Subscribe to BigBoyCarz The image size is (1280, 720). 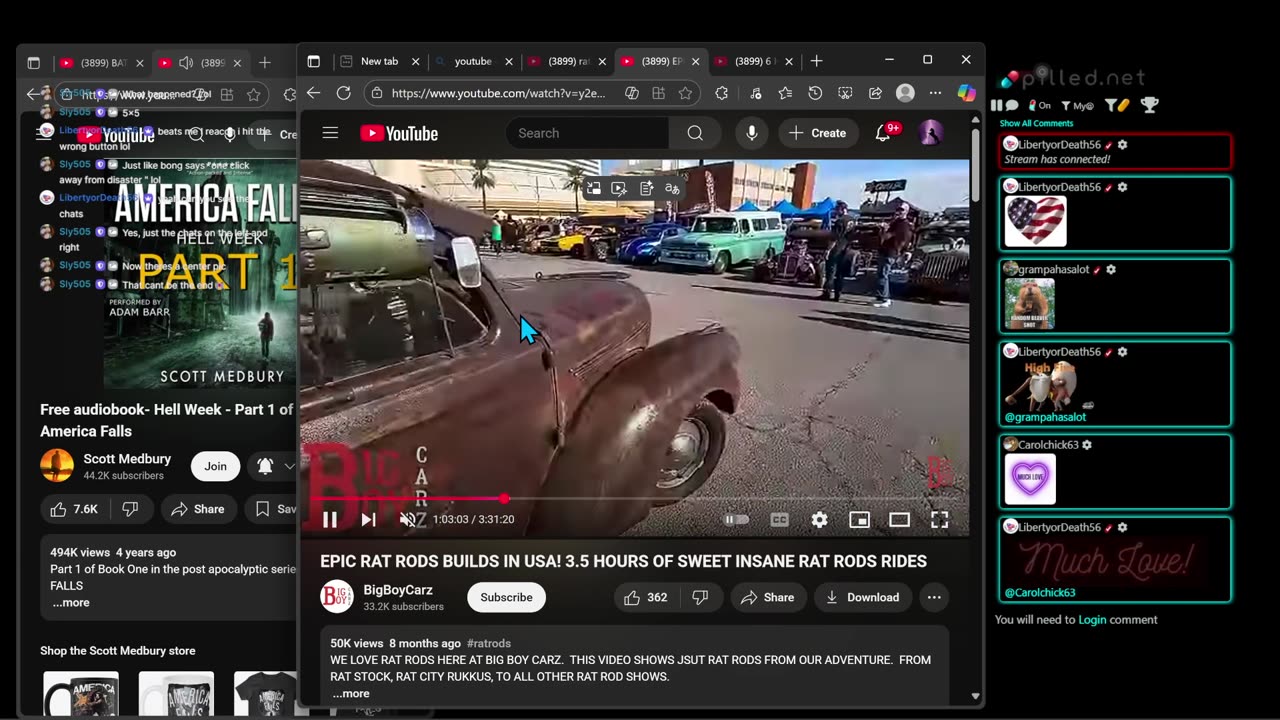[x=506, y=597]
